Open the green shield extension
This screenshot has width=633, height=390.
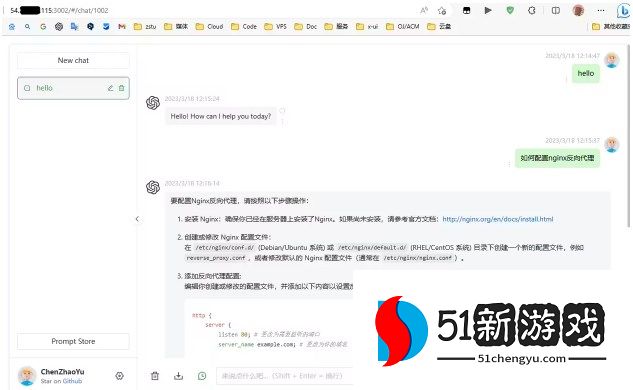(510, 10)
